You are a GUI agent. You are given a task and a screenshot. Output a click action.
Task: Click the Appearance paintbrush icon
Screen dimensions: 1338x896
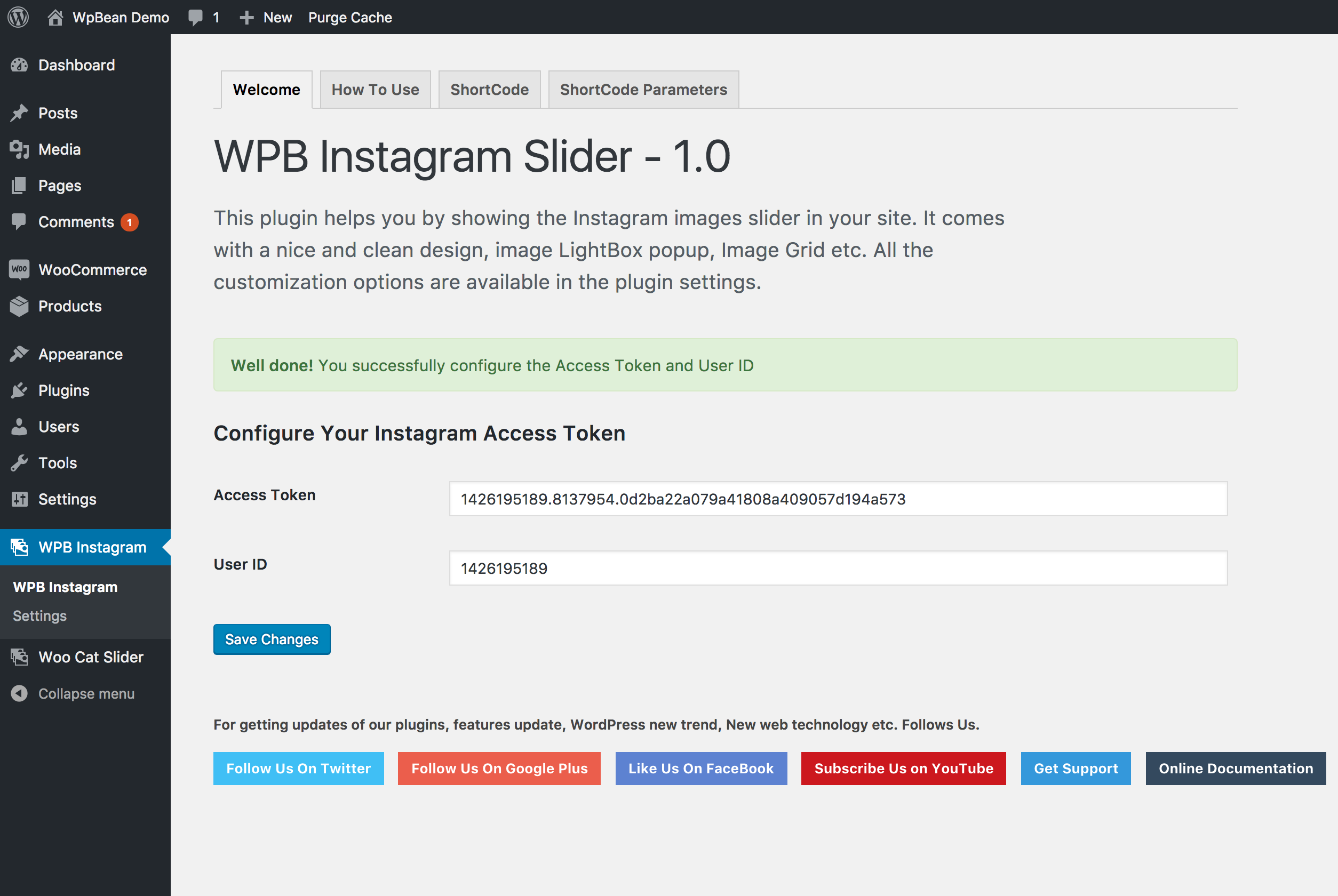click(19, 354)
